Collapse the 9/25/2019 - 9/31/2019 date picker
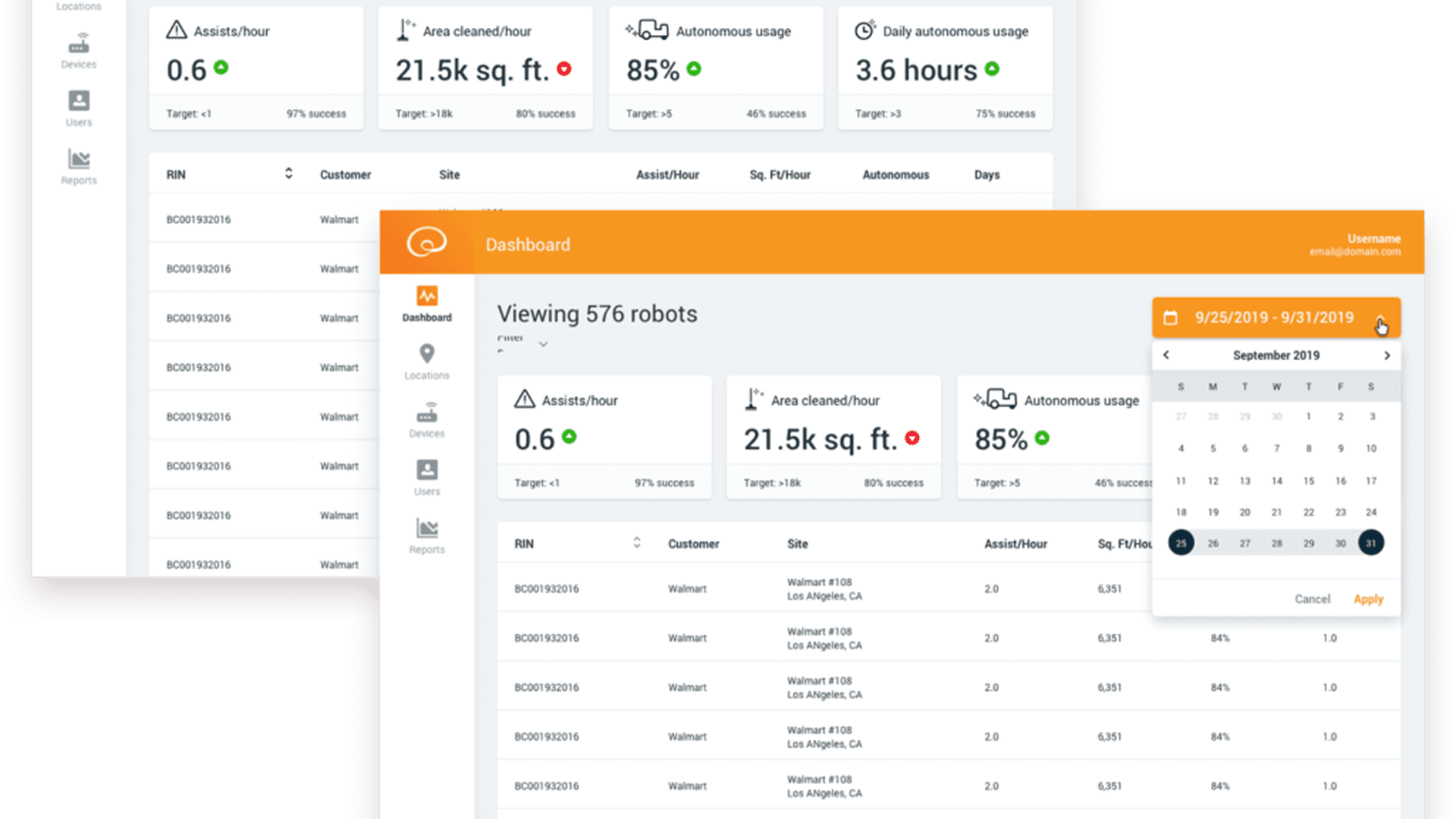 point(1380,318)
